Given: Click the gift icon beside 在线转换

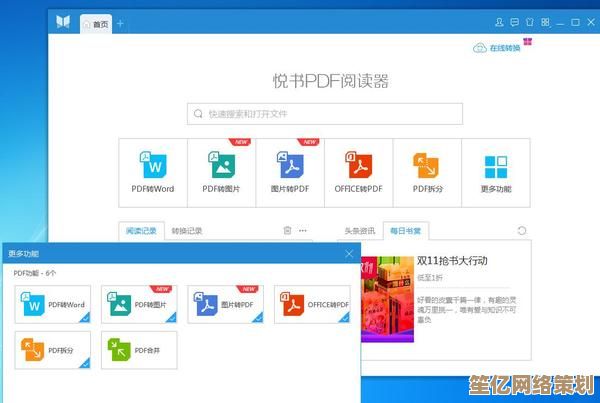Looking at the screenshot, I should pyautogui.click(x=528, y=41).
